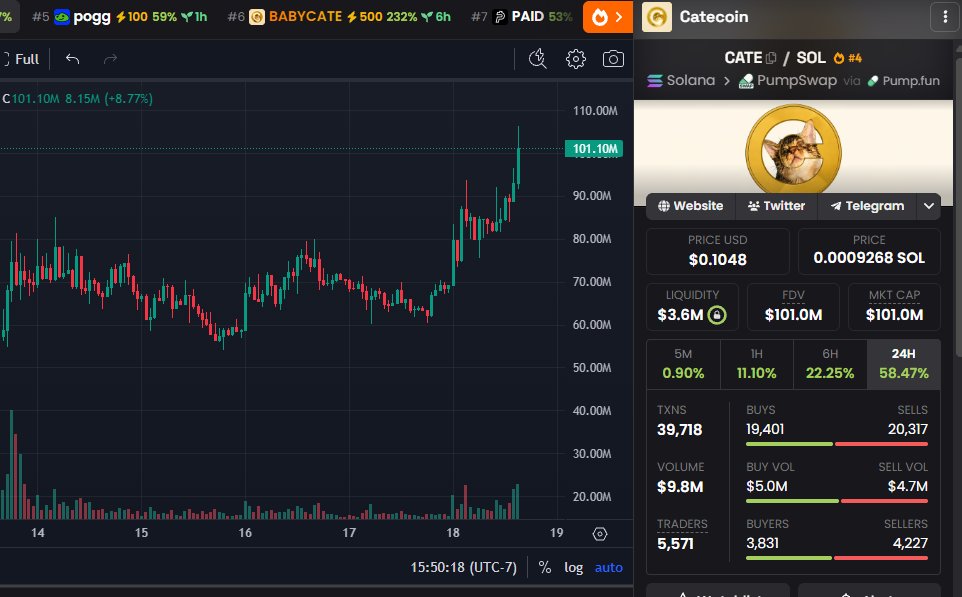Image resolution: width=962 pixels, height=597 pixels.
Task: Select the 6H timeframe tab
Action: [830, 364]
